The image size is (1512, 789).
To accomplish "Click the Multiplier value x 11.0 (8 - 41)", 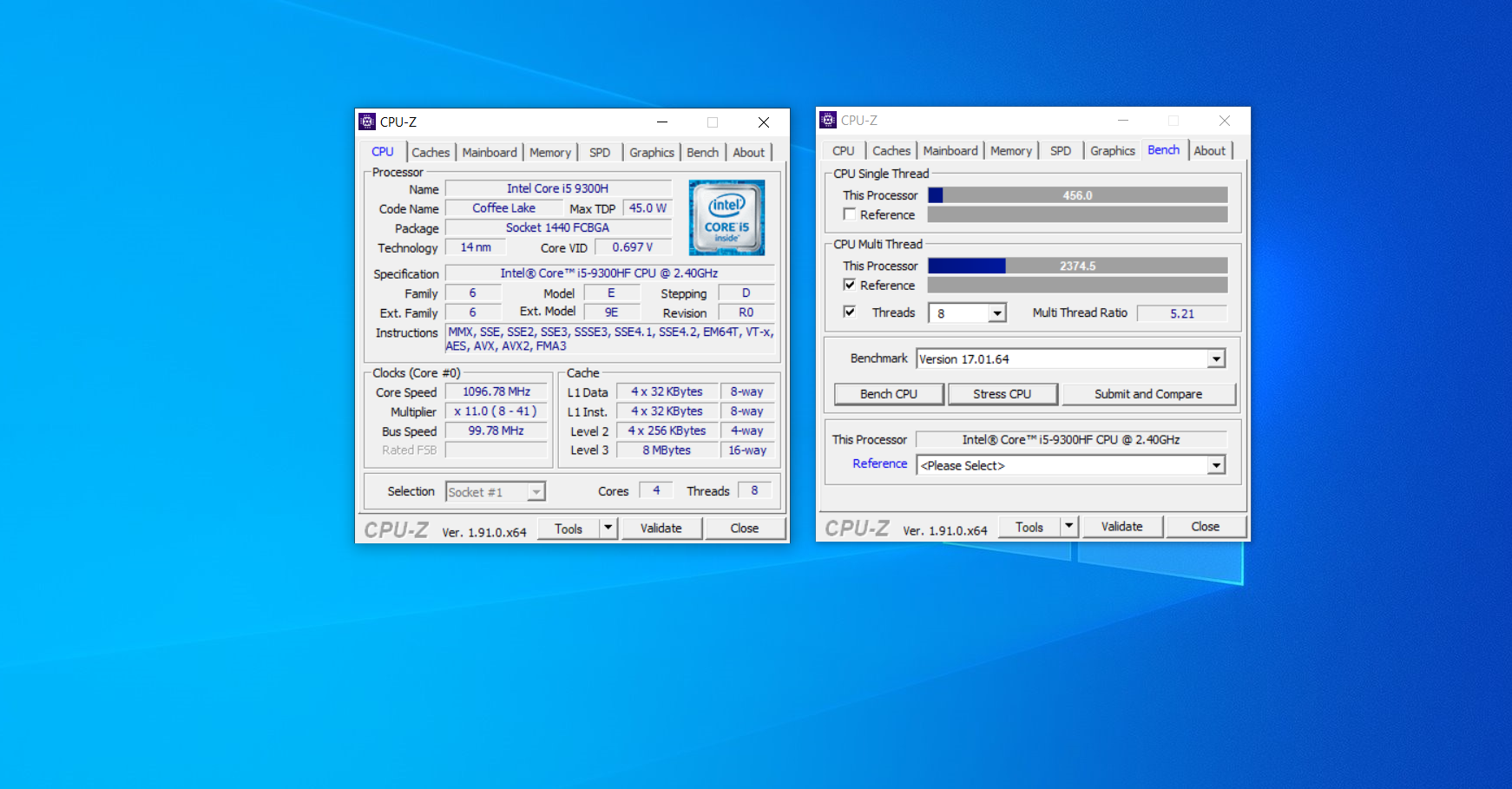I will point(496,411).
